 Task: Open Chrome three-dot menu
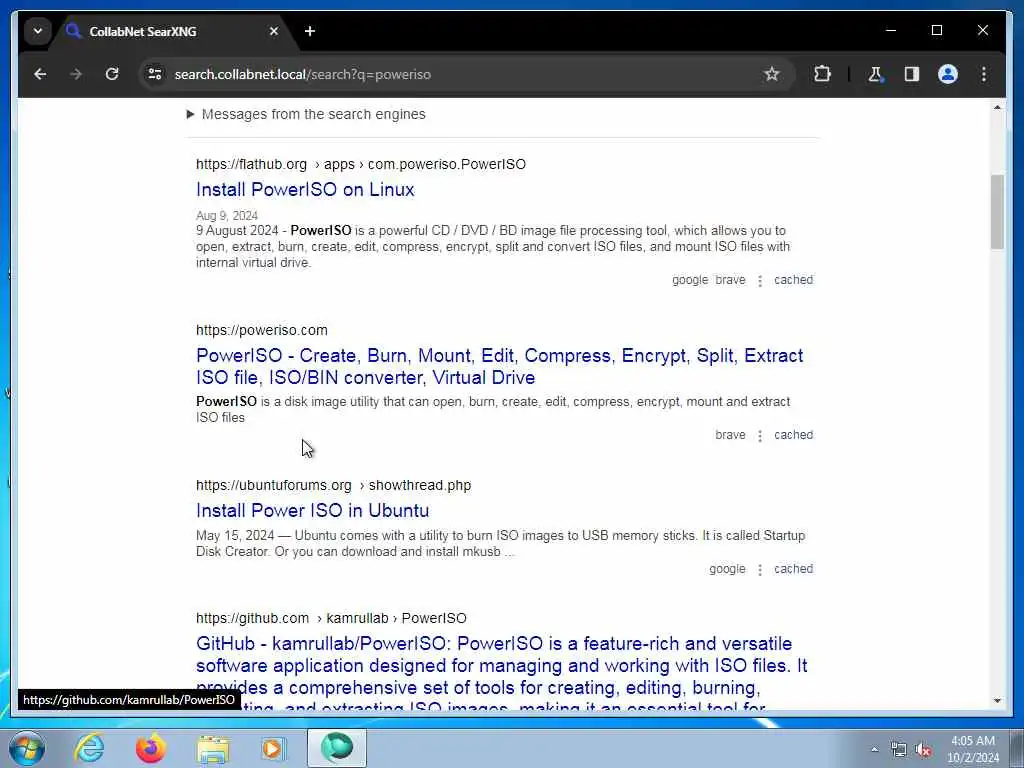pos(984,74)
